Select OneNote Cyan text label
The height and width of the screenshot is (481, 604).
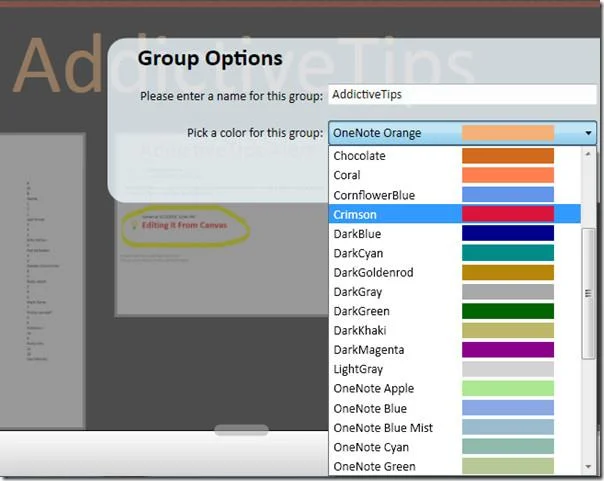click(x=371, y=447)
